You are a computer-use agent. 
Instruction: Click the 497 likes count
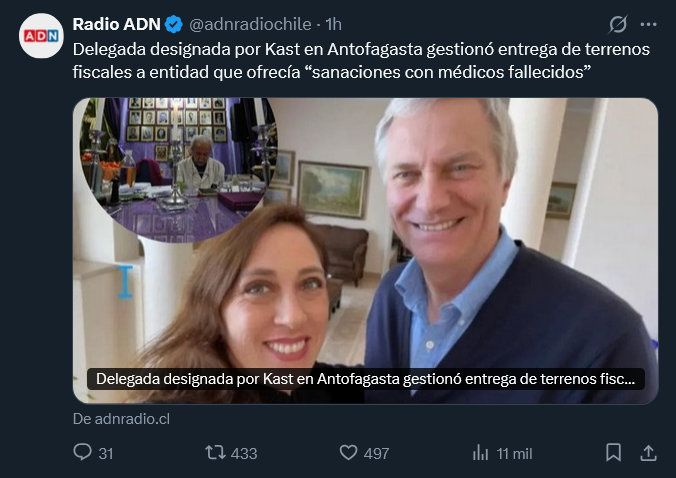point(376,453)
